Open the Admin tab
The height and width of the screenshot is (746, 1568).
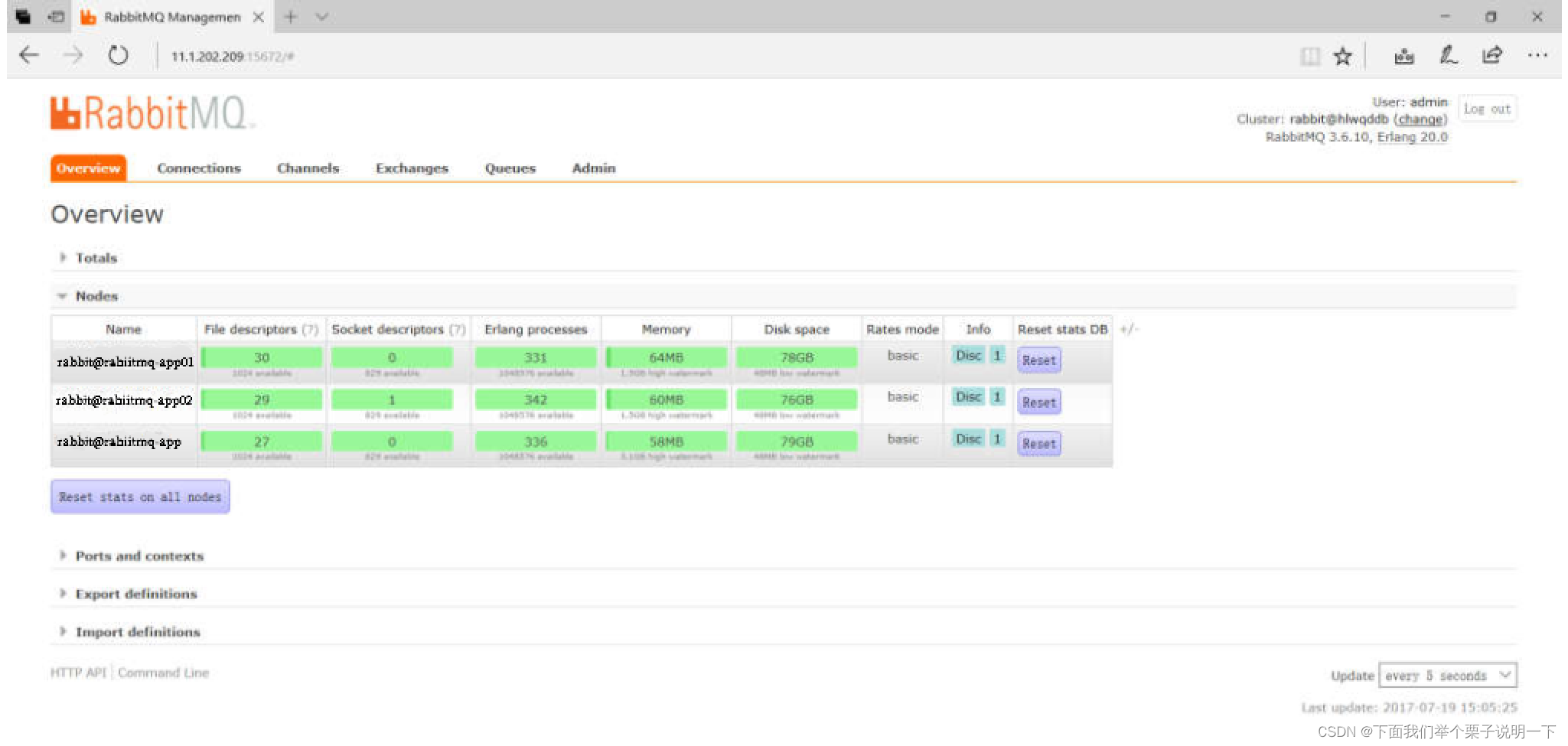click(x=594, y=168)
